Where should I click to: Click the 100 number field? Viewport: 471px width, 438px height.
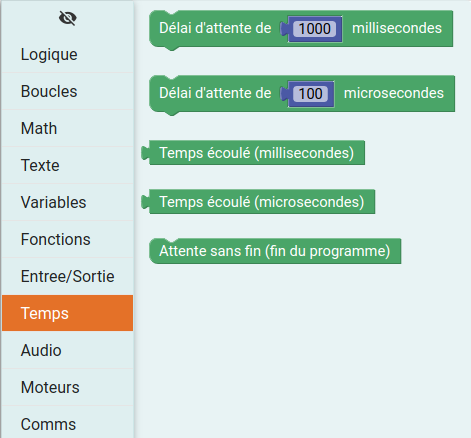310,94
